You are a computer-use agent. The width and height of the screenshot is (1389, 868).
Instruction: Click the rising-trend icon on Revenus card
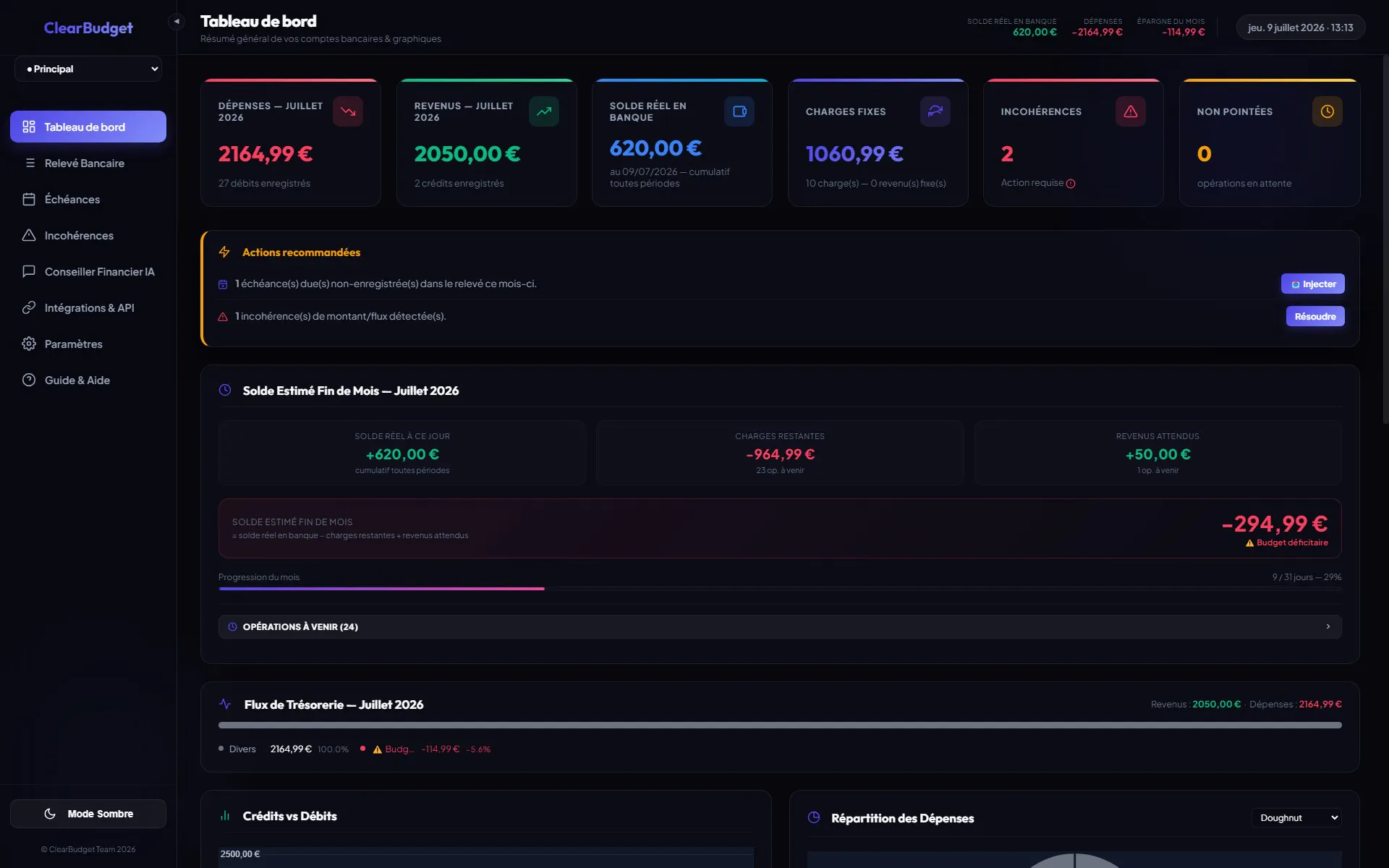[544, 111]
